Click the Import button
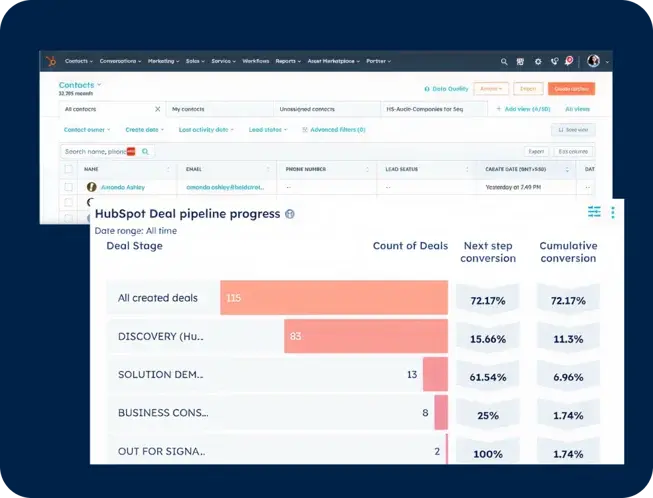Screen dimensions: 653x498 pyautogui.click(x=528, y=89)
